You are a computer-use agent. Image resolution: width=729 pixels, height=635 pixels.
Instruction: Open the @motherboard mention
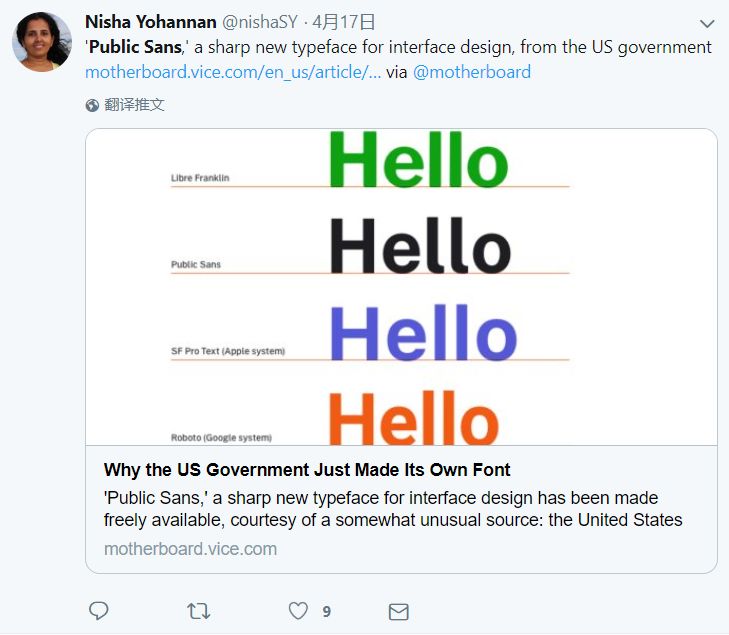tap(471, 72)
